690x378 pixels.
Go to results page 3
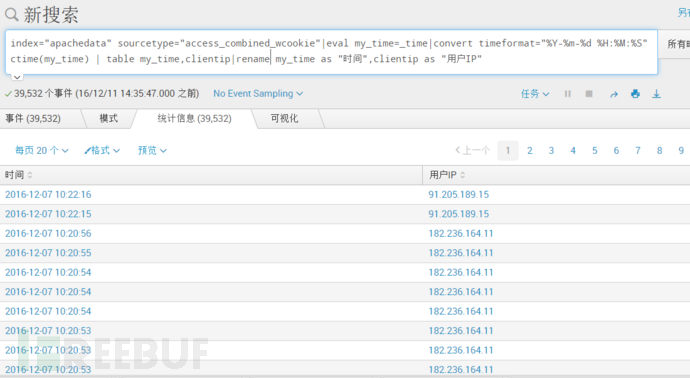pos(551,150)
